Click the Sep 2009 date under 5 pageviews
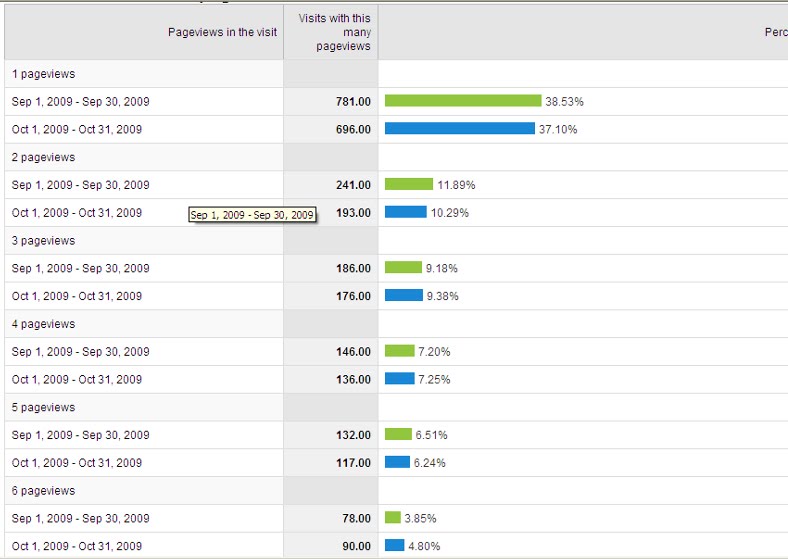The width and height of the screenshot is (788, 559). click(80, 435)
